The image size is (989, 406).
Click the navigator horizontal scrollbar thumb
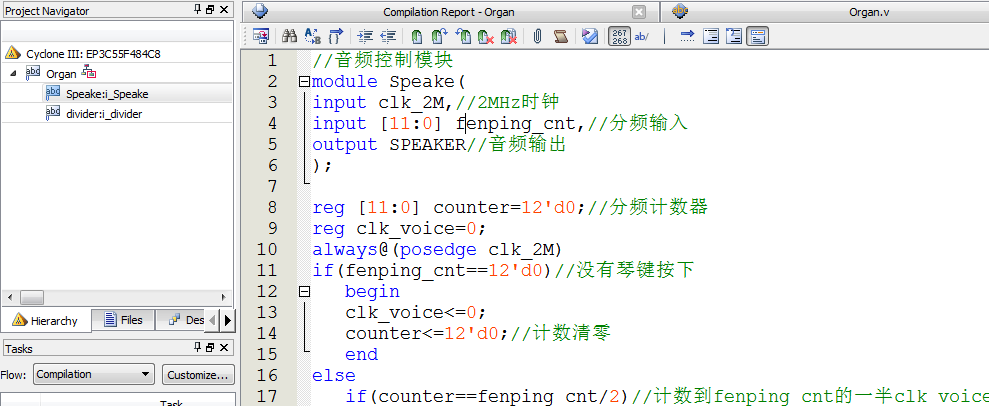[x=32, y=297]
